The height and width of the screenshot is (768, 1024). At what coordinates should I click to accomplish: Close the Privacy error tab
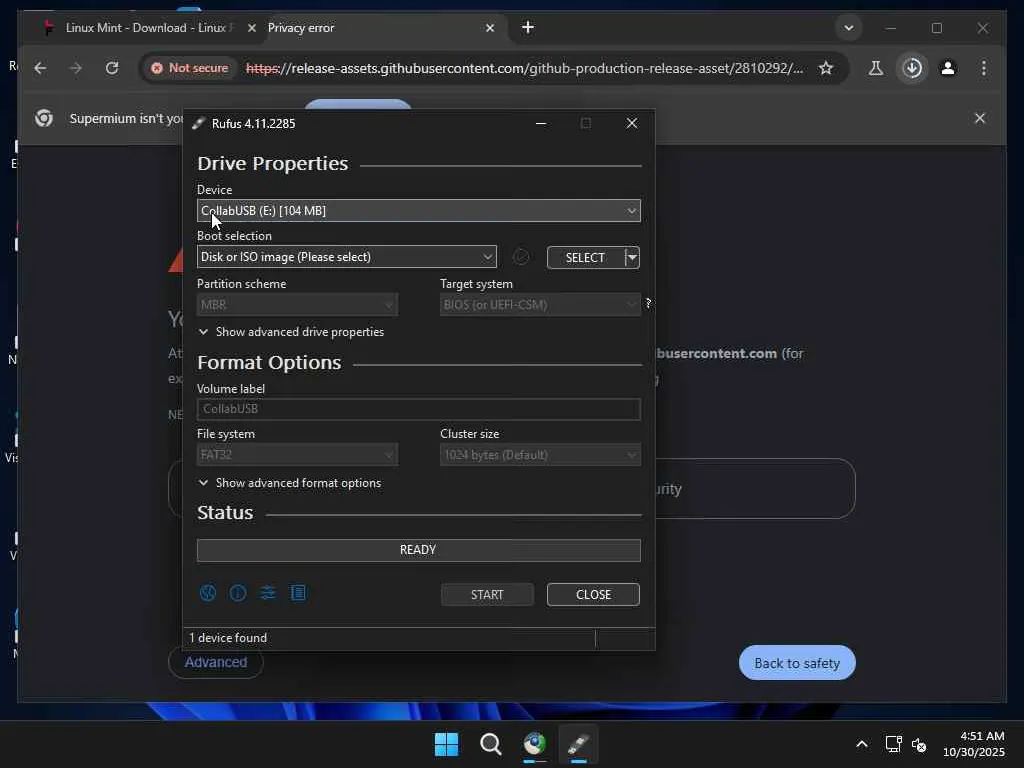490,28
